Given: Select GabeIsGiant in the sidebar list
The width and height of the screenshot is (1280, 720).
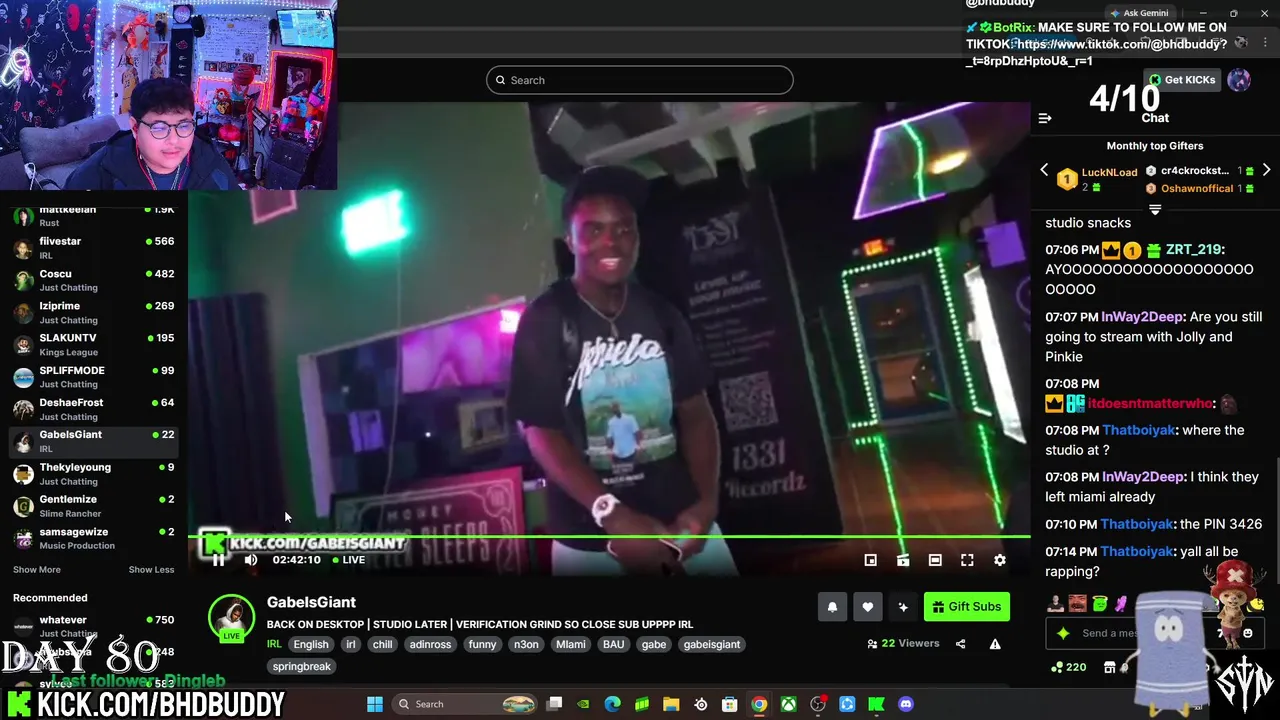Looking at the screenshot, I should 93,441.
